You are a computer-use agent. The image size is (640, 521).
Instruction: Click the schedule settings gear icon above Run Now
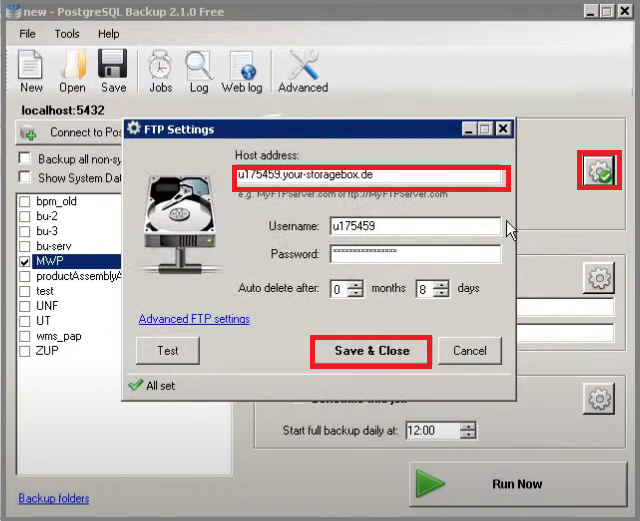click(x=599, y=399)
